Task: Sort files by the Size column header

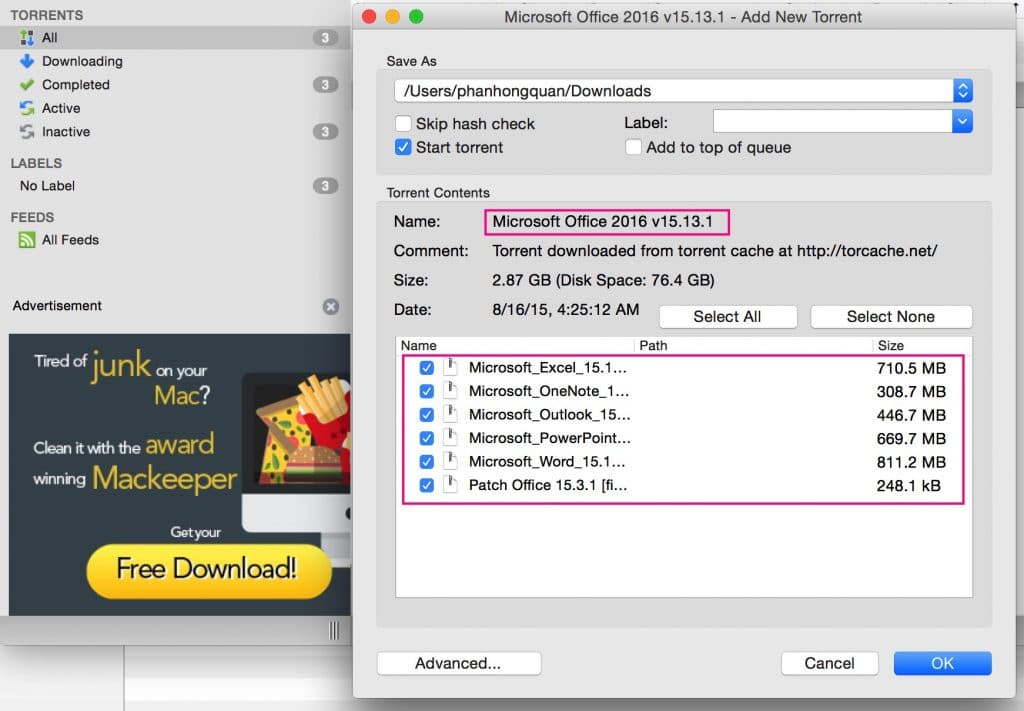Action: pyautogui.click(x=921, y=345)
